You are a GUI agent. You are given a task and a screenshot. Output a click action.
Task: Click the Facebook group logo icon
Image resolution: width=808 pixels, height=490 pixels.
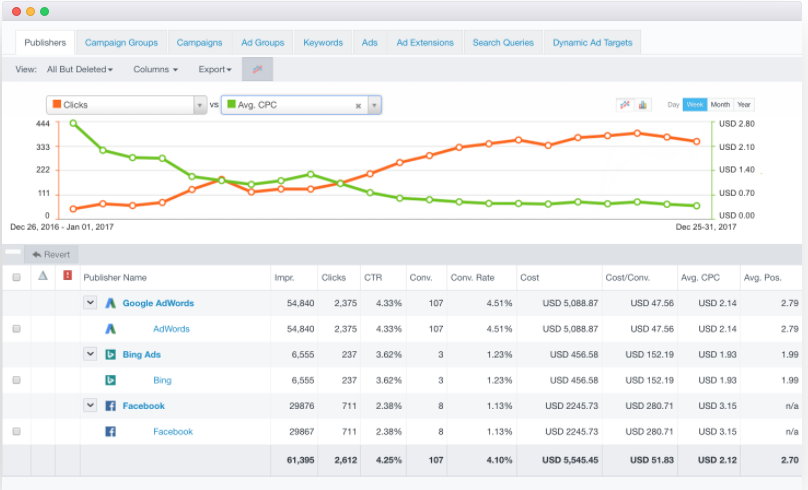(x=110, y=406)
